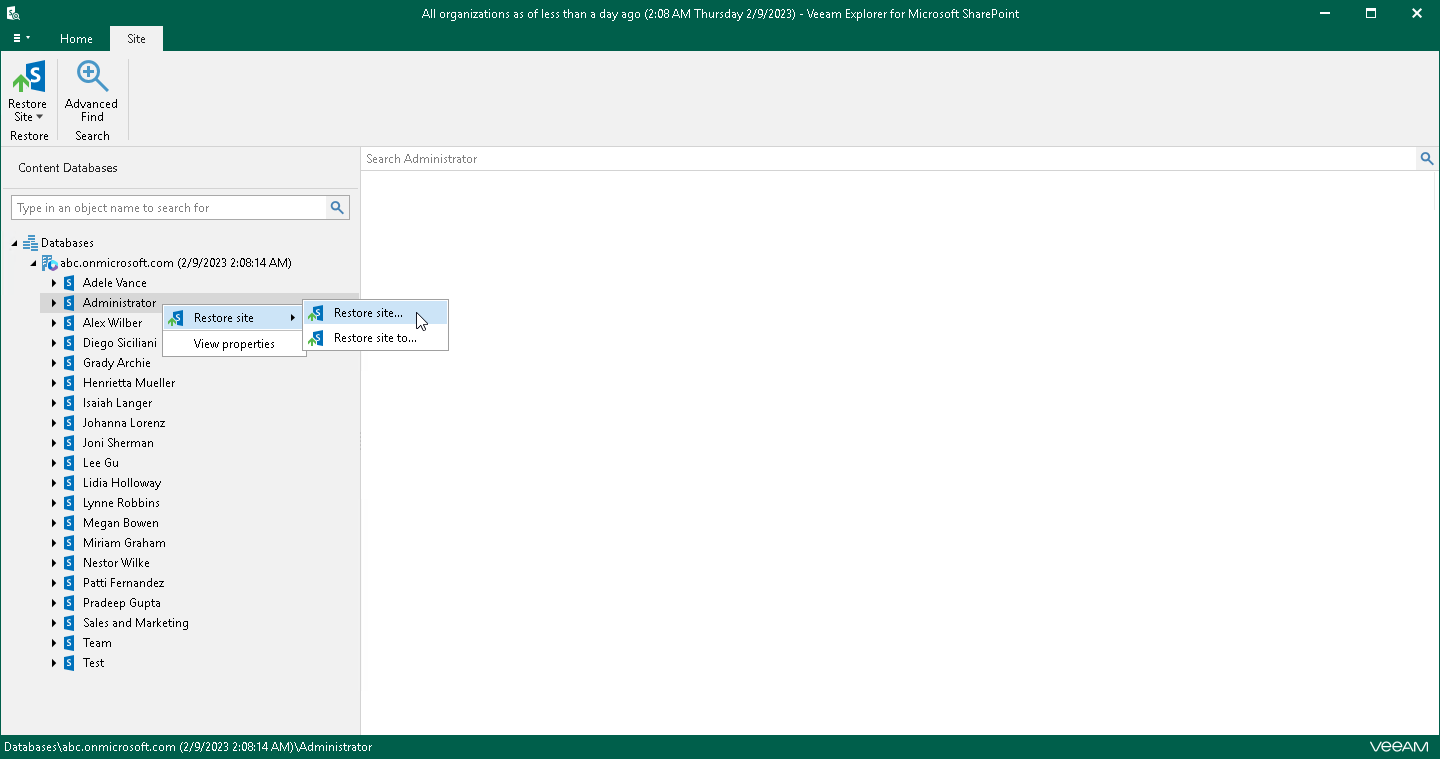Click the Veeam logo in the status bar
This screenshot has width=1440, height=759.
1399,746
